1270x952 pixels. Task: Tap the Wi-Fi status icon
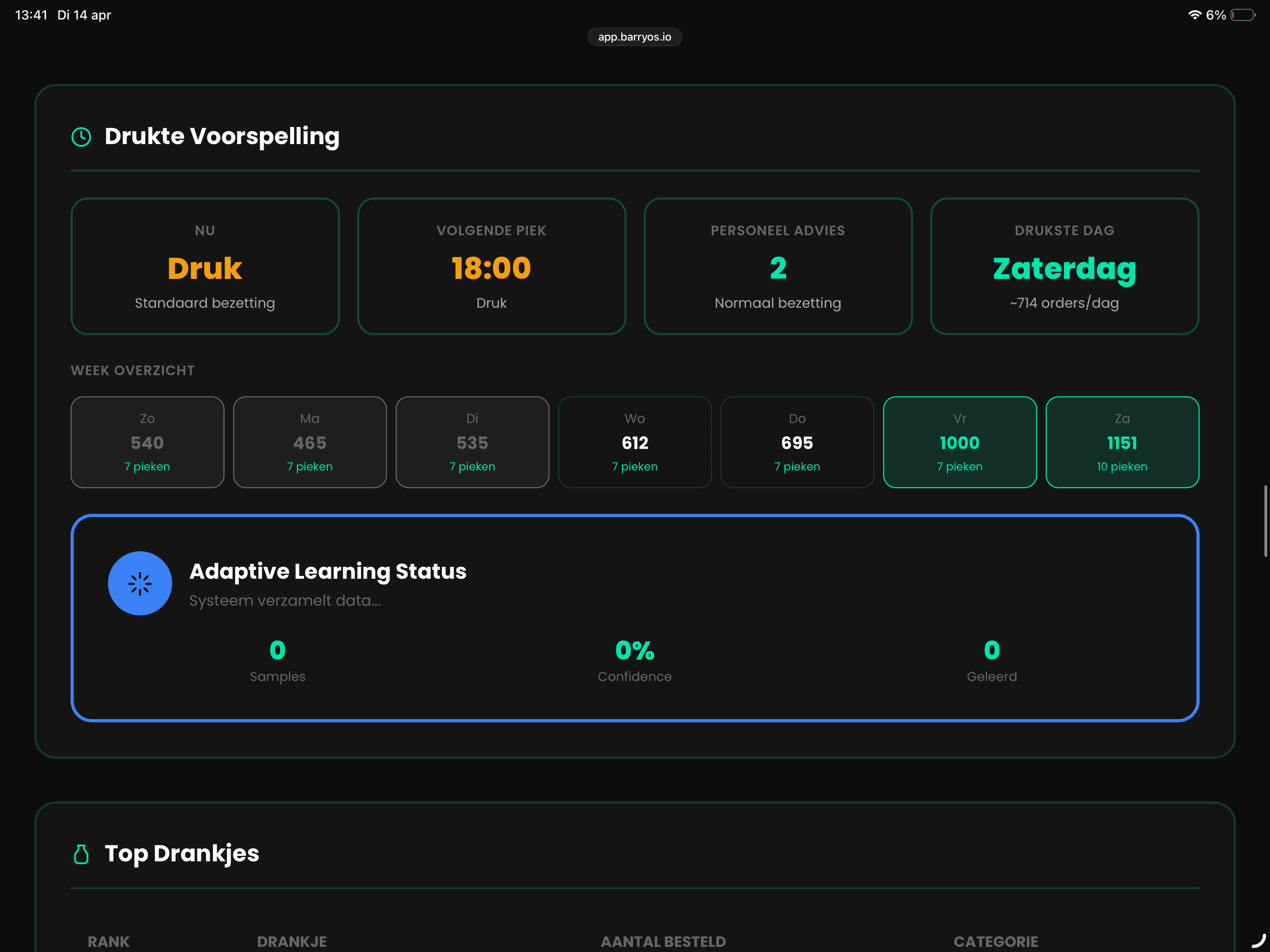point(1194,15)
